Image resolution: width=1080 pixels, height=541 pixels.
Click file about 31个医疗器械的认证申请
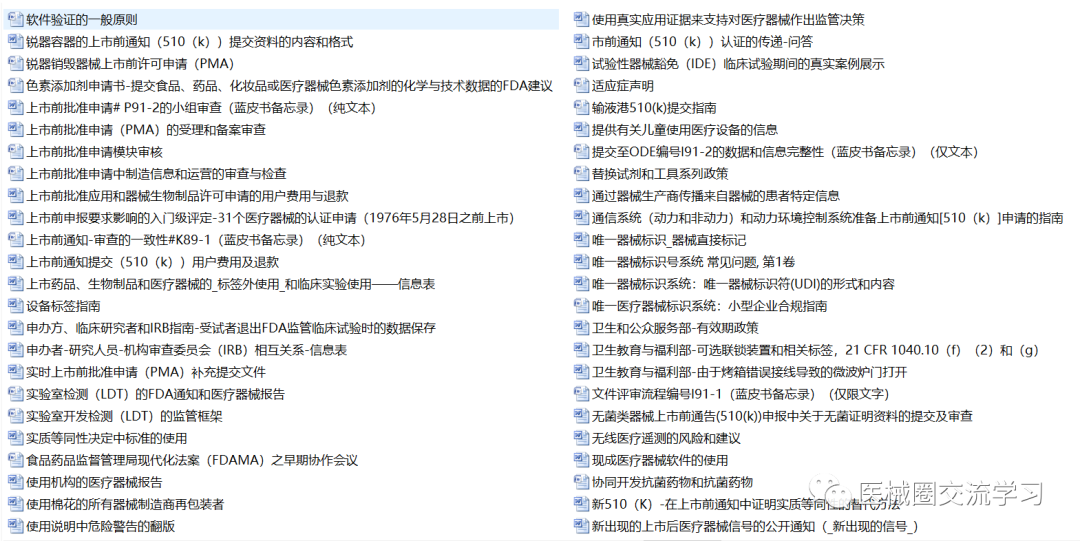[x=271, y=218]
